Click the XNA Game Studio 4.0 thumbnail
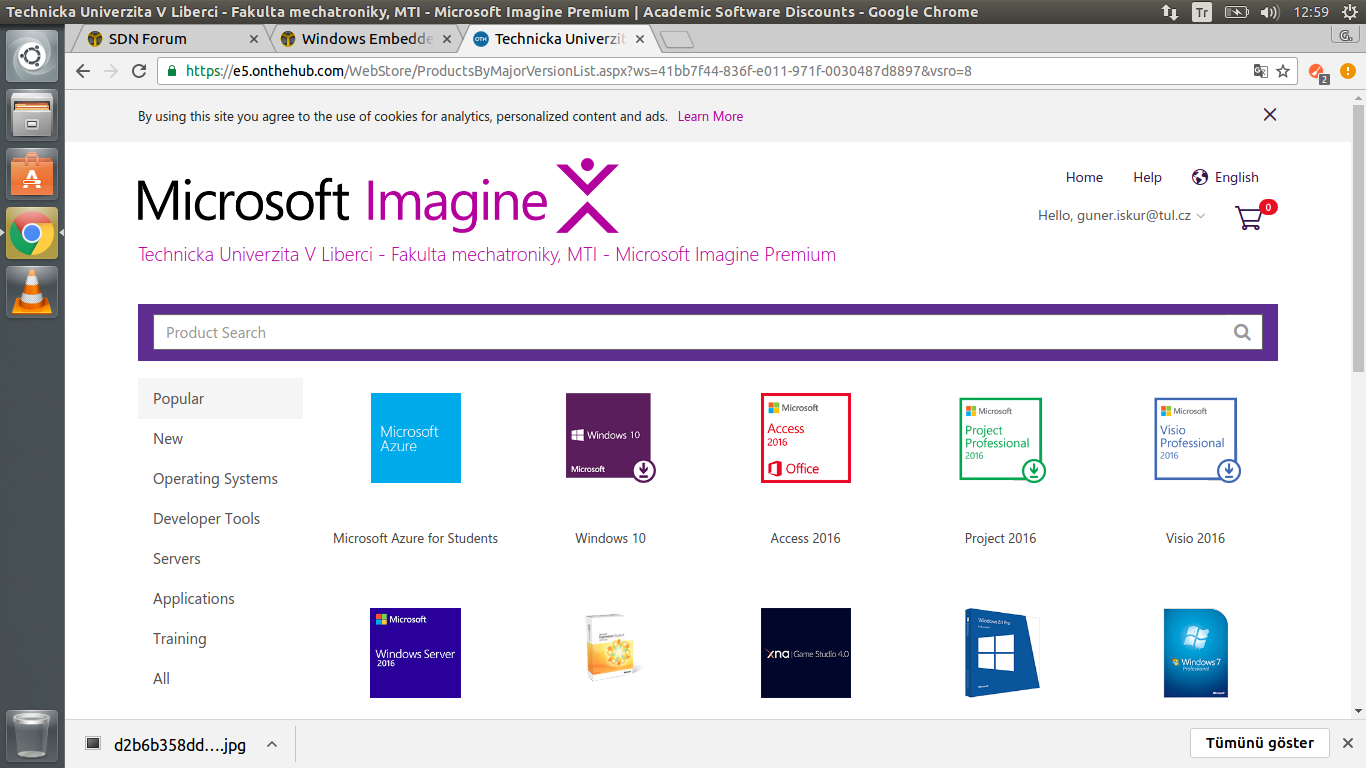 pos(806,653)
